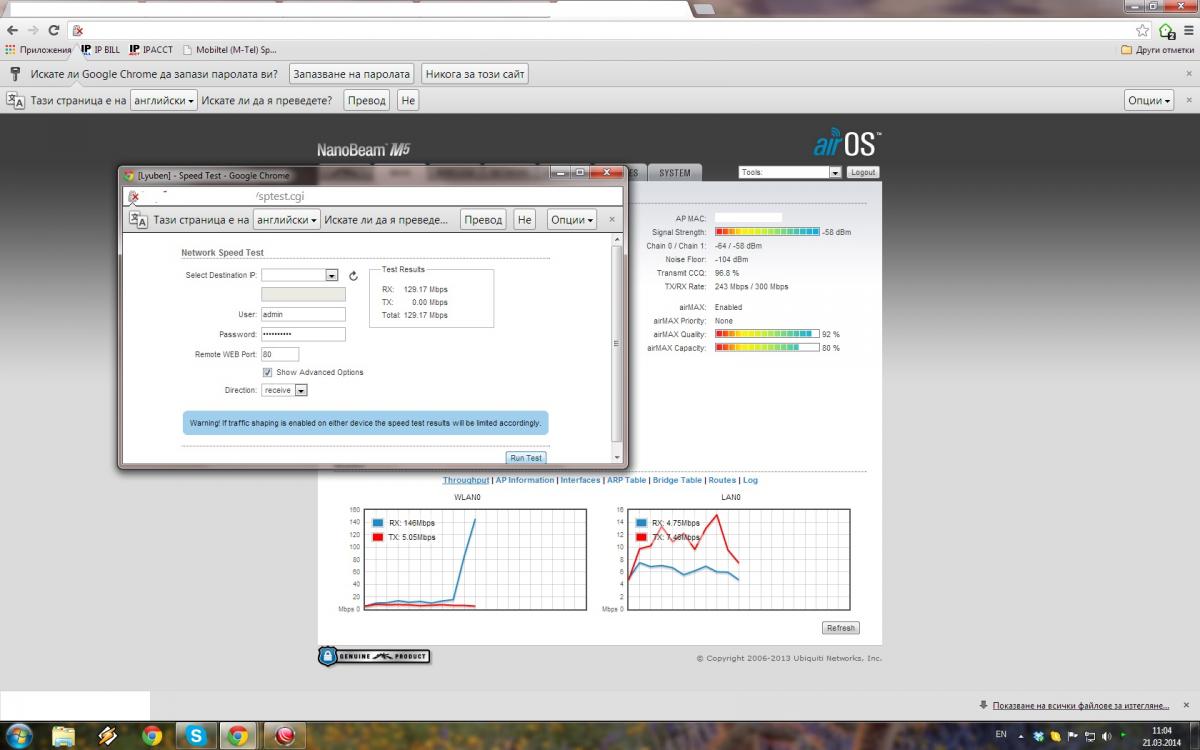Open the Опции dropdown in main translate bar
1200x750 pixels.
click(x=1149, y=100)
